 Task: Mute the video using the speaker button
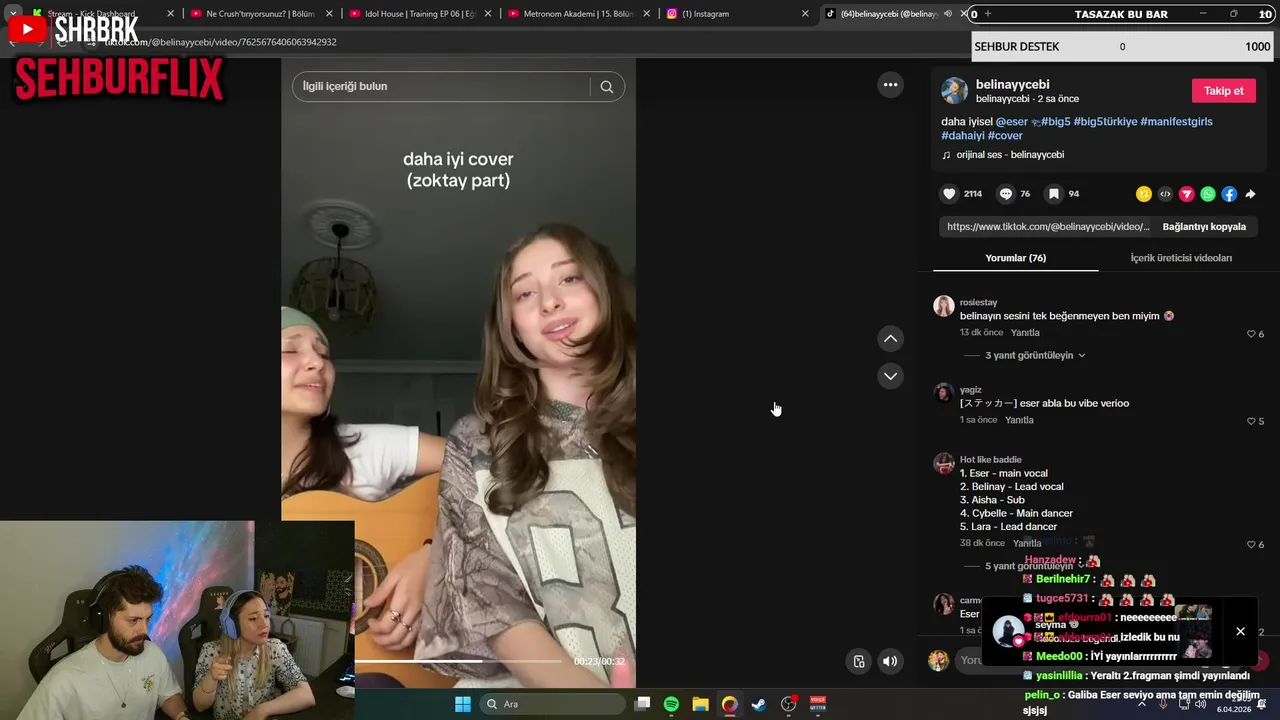point(889,661)
